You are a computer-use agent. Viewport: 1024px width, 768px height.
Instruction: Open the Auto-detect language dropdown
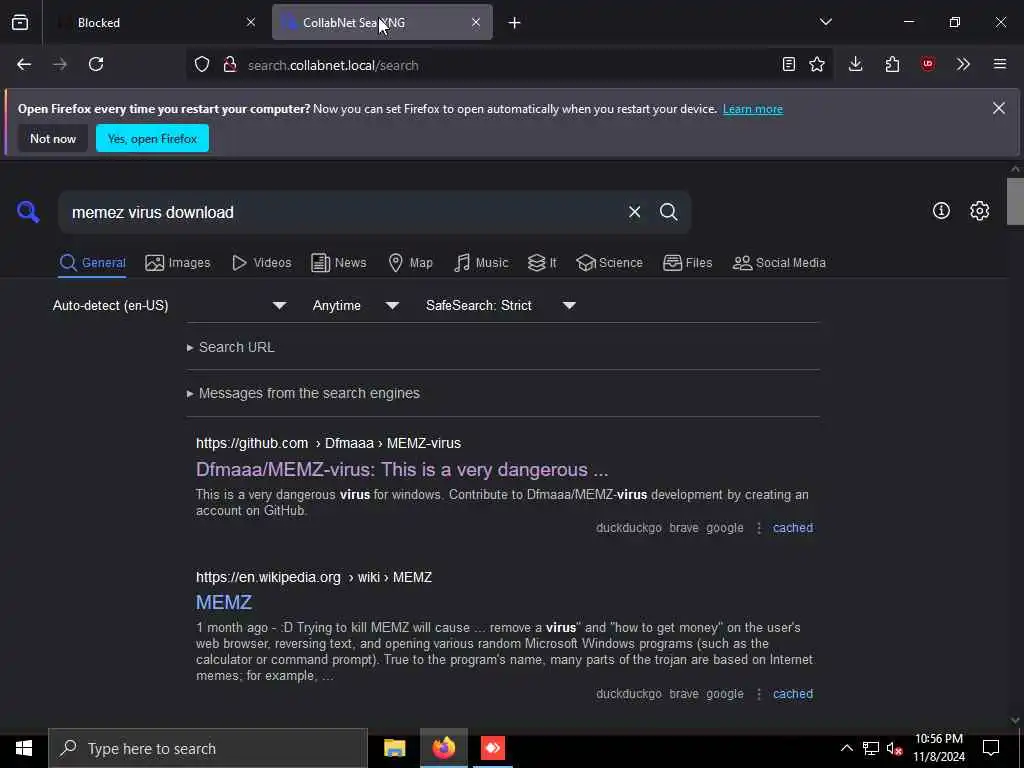click(x=170, y=306)
